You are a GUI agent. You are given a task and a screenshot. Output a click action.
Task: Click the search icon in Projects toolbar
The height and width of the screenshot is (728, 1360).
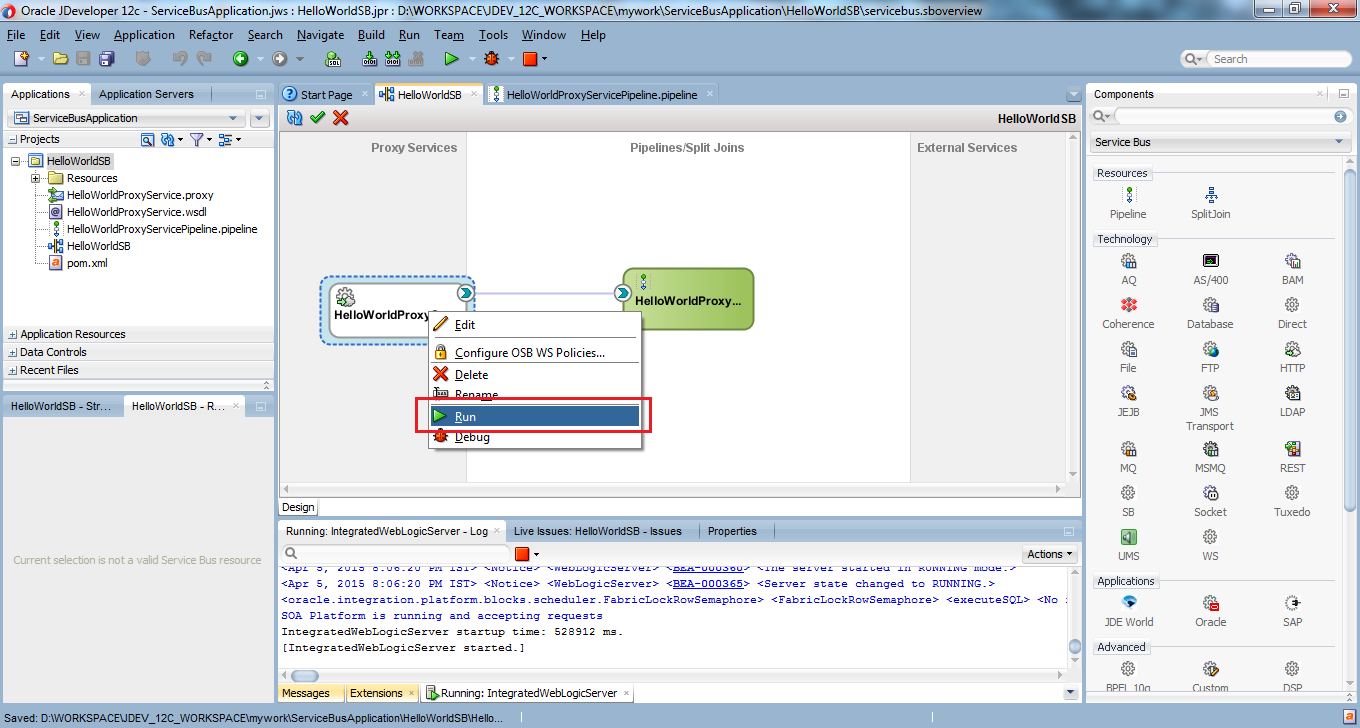coord(147,139)
